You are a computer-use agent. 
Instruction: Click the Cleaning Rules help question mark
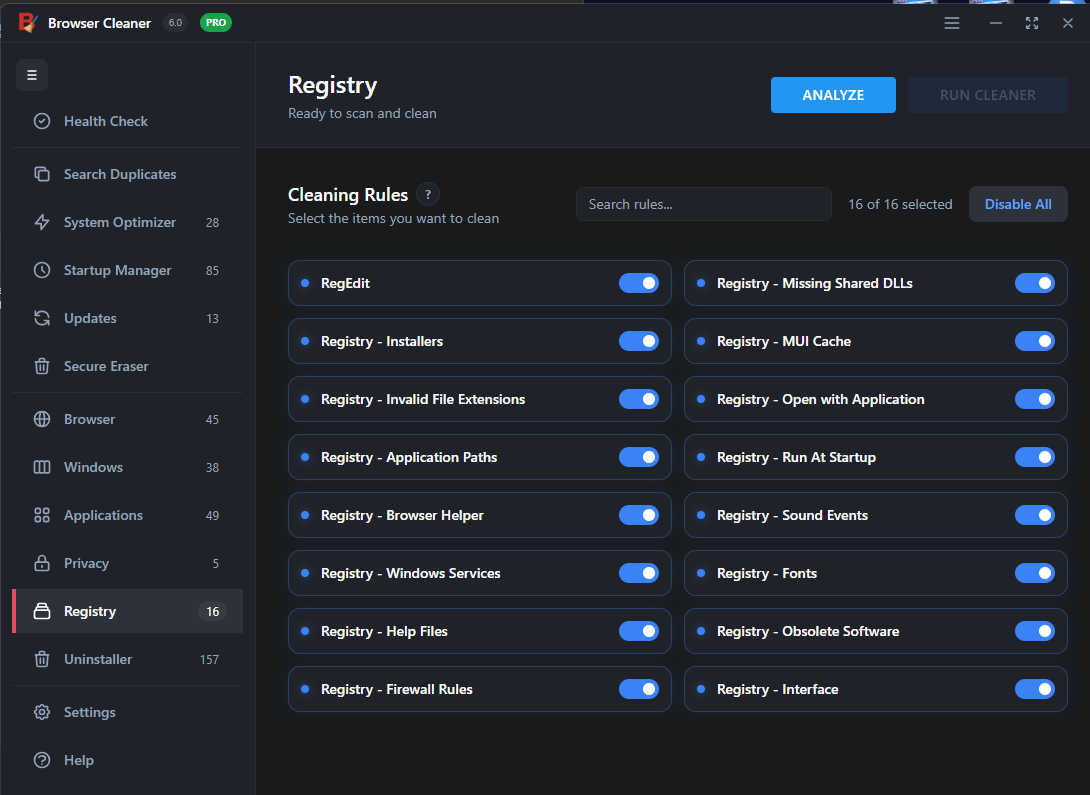(x=428, y=195)
